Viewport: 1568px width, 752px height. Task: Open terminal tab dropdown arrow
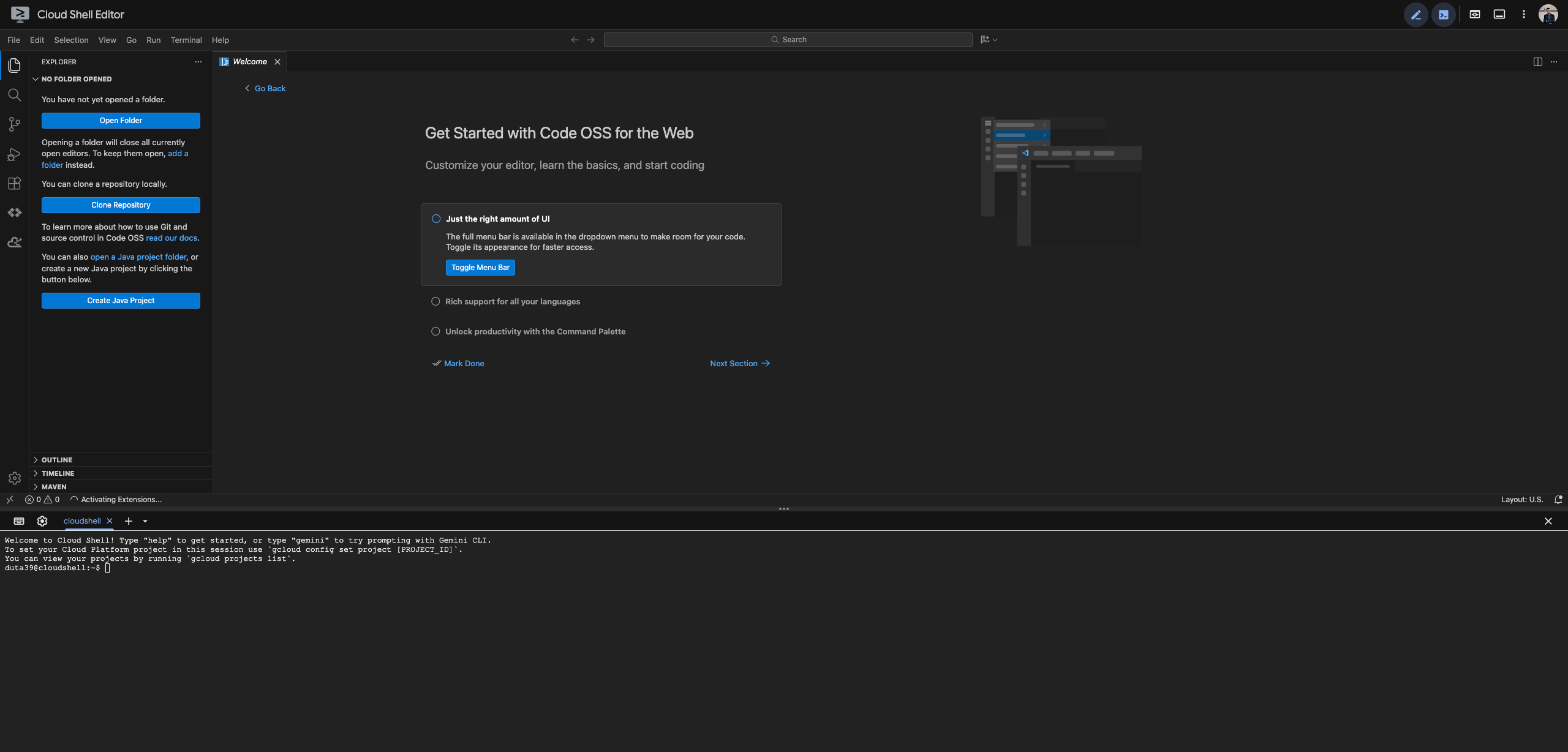tap(145, 521)
